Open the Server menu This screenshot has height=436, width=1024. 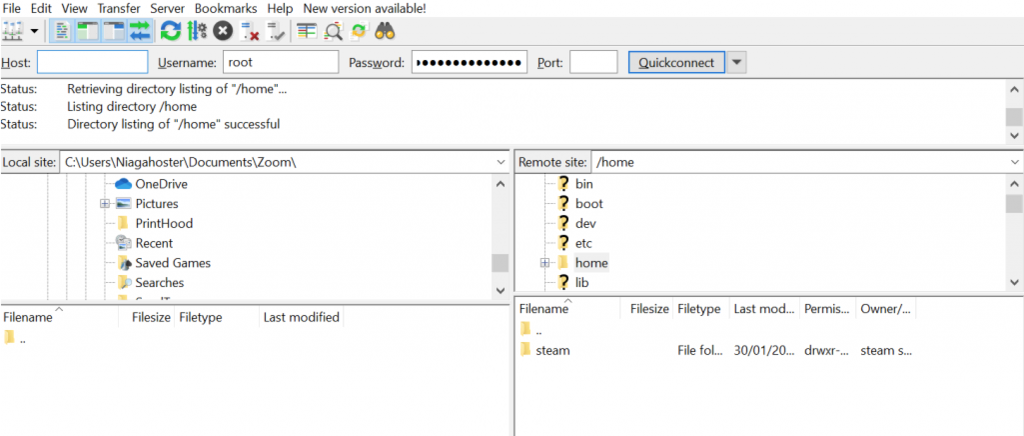coord(167,8)
